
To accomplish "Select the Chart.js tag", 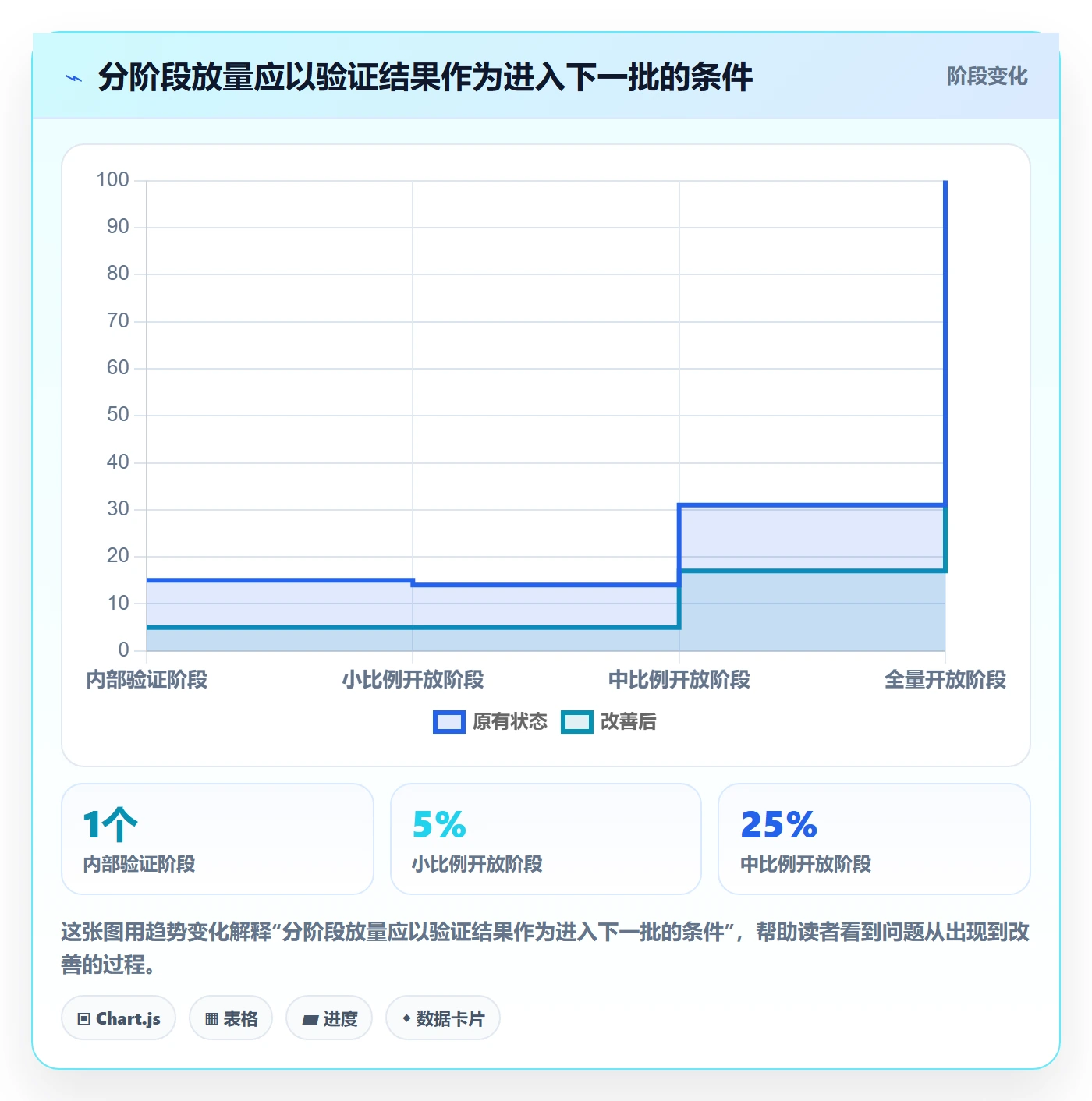I will pos(119,1018).
